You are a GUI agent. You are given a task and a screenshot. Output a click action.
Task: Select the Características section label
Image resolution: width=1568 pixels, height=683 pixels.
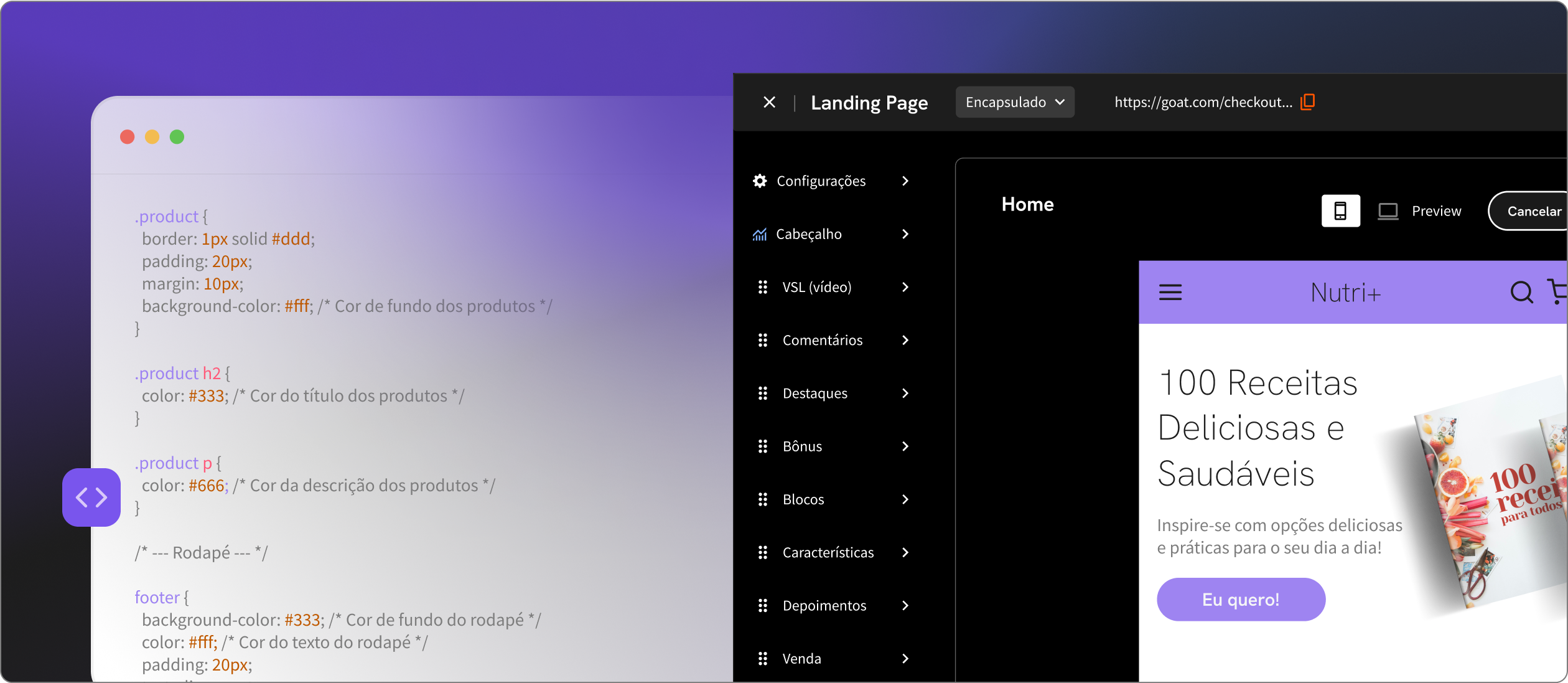coord(828,553)
